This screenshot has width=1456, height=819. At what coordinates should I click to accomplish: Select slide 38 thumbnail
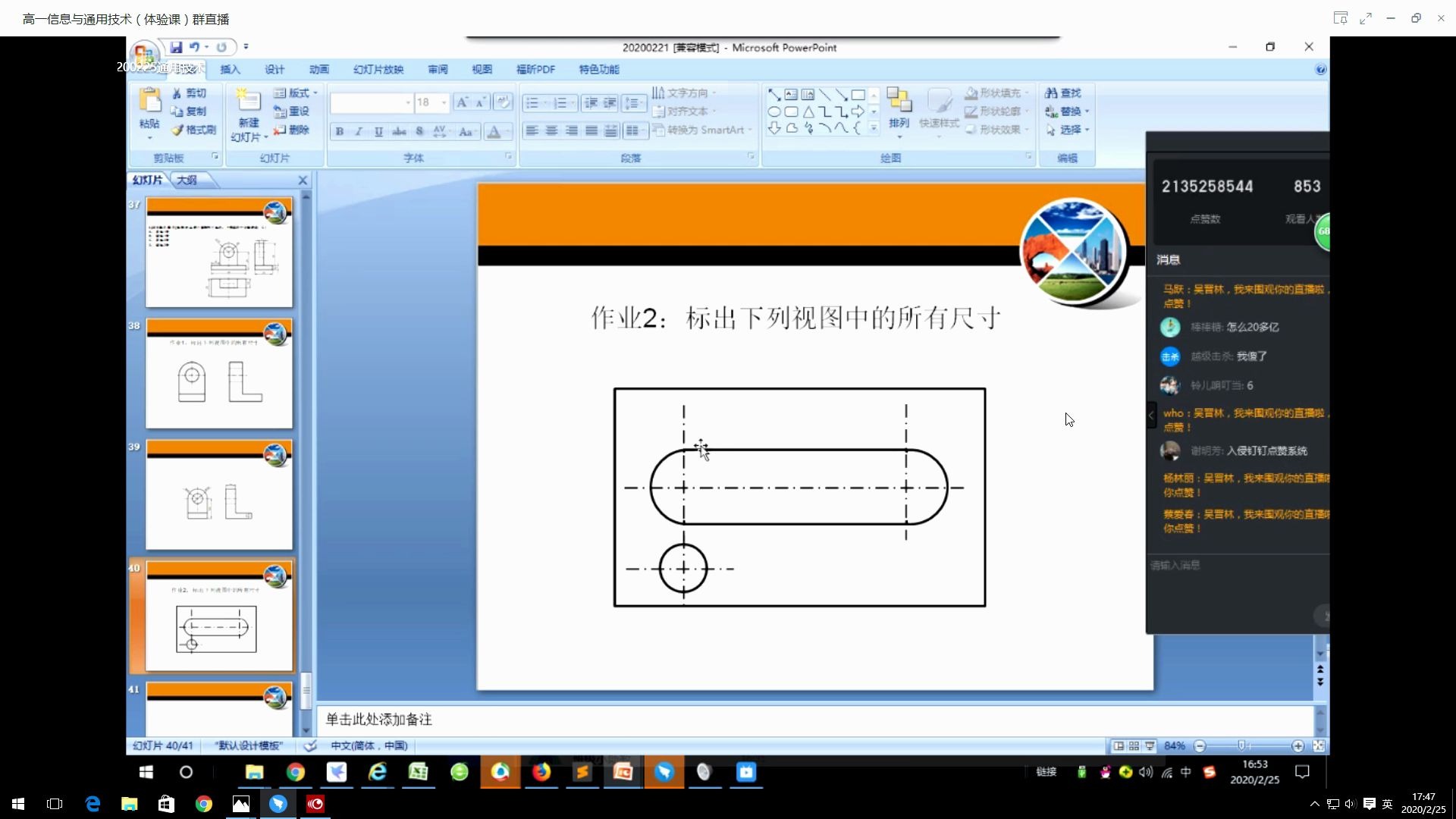pos(218,373)
